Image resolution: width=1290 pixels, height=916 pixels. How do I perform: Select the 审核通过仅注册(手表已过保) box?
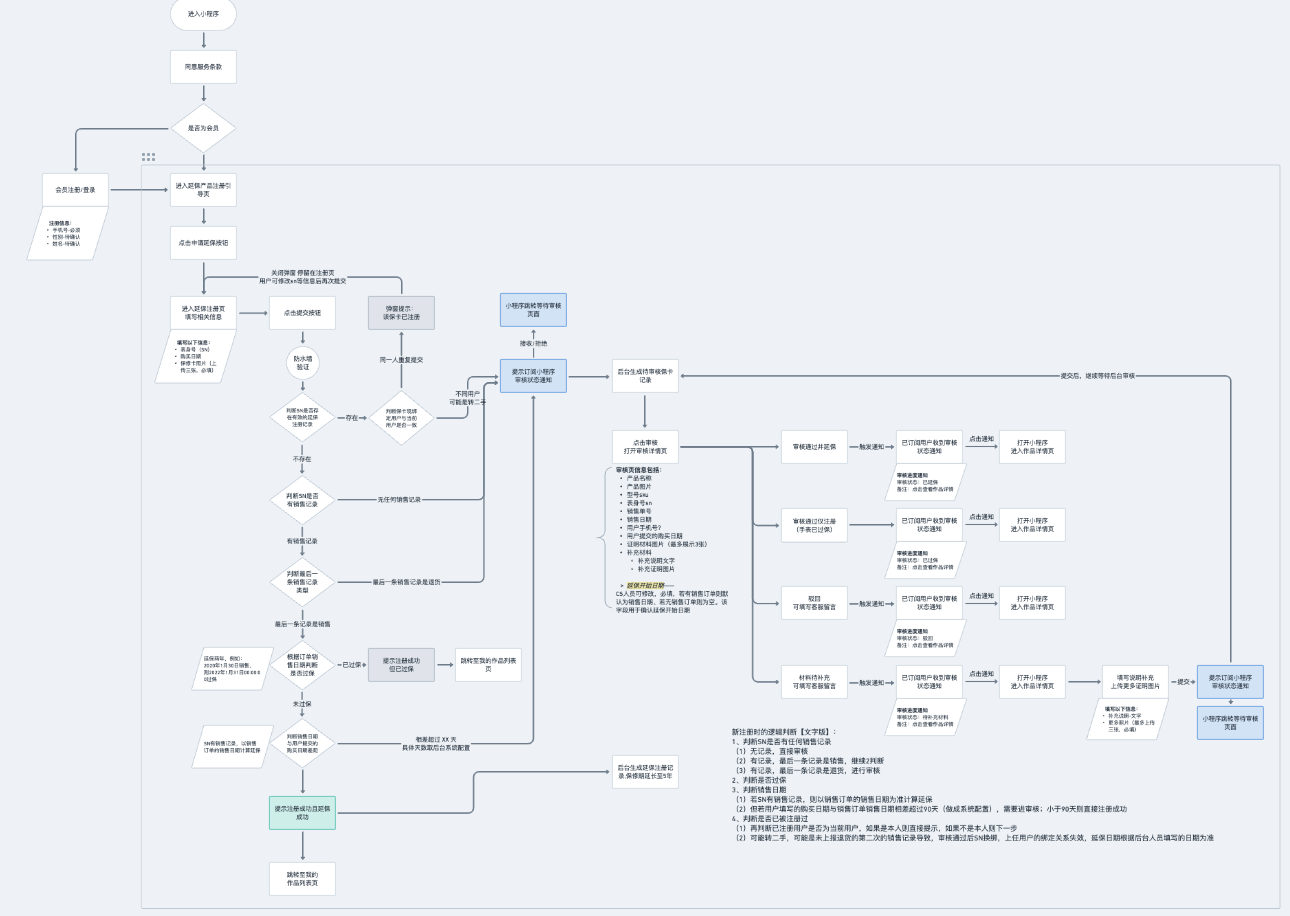click(815, 525)
